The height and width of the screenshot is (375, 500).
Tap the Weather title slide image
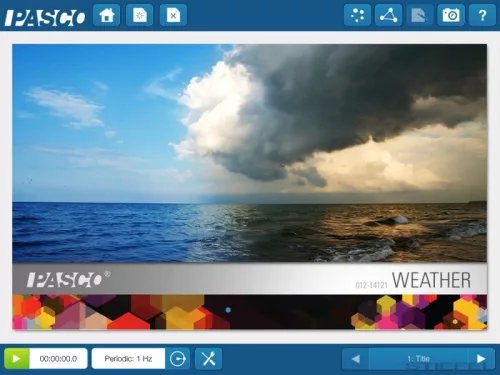pos(250,187)
